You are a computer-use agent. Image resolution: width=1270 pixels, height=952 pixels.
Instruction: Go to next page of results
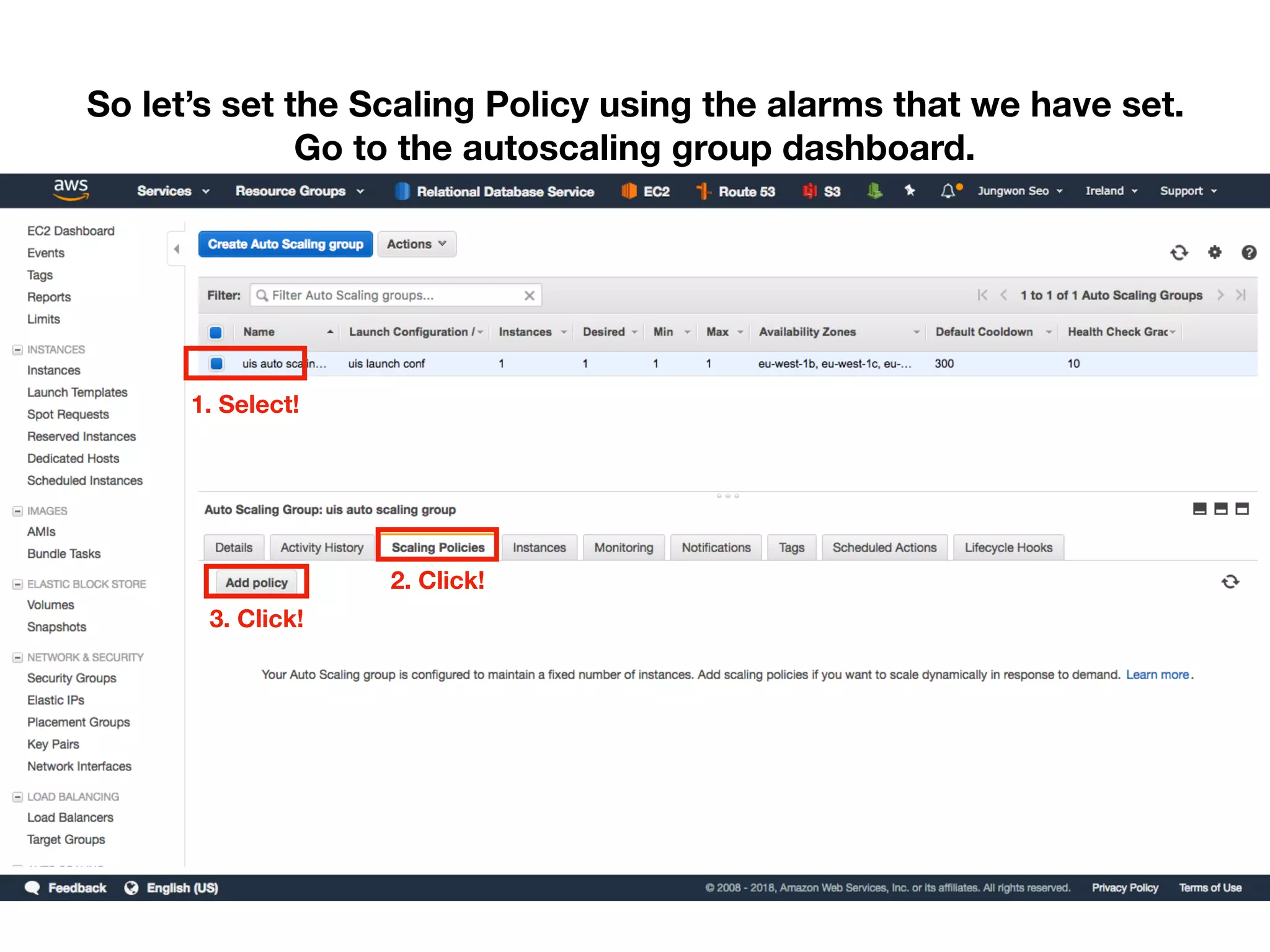1220,295
